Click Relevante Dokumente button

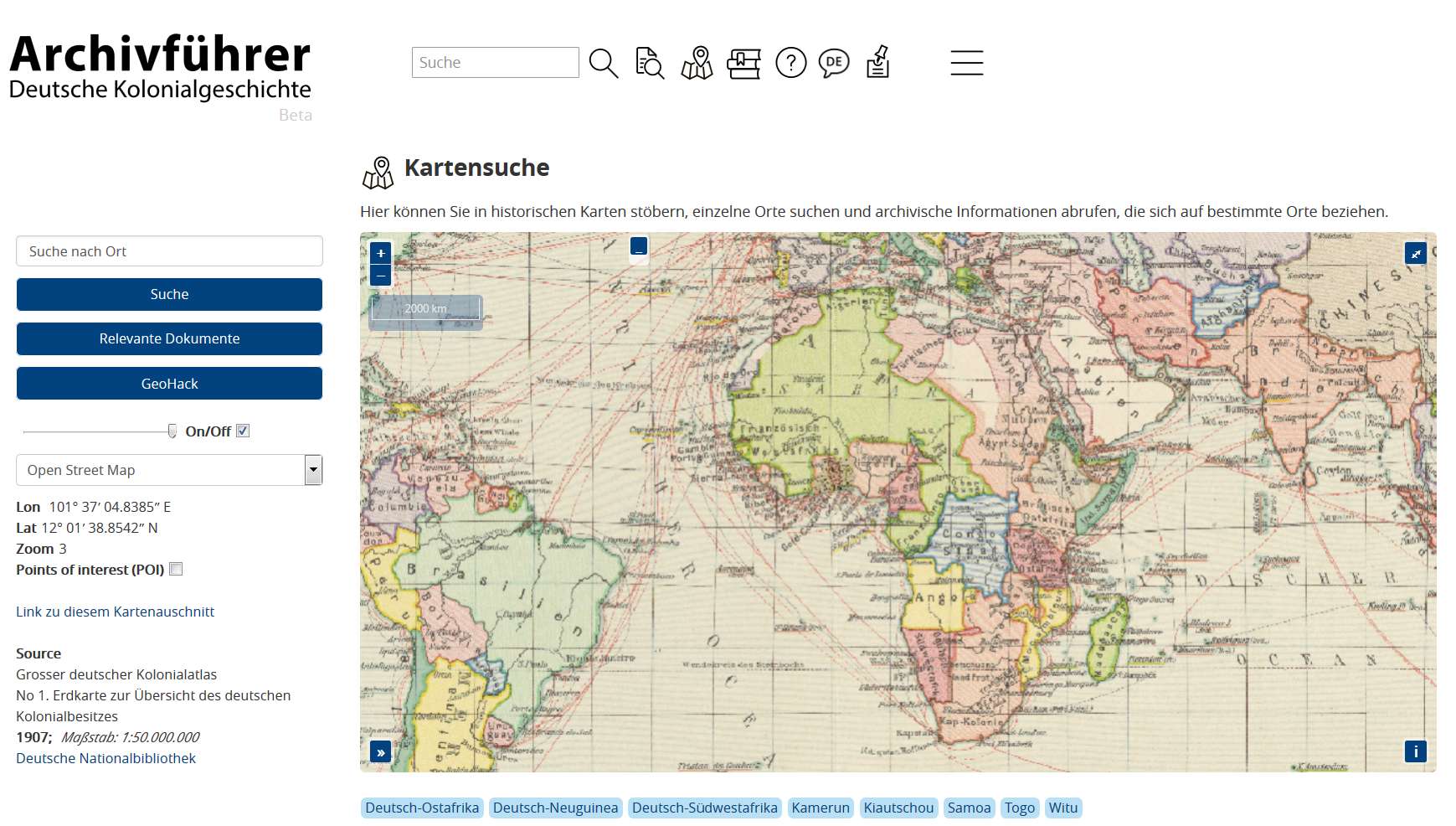(x=169, y=338)
